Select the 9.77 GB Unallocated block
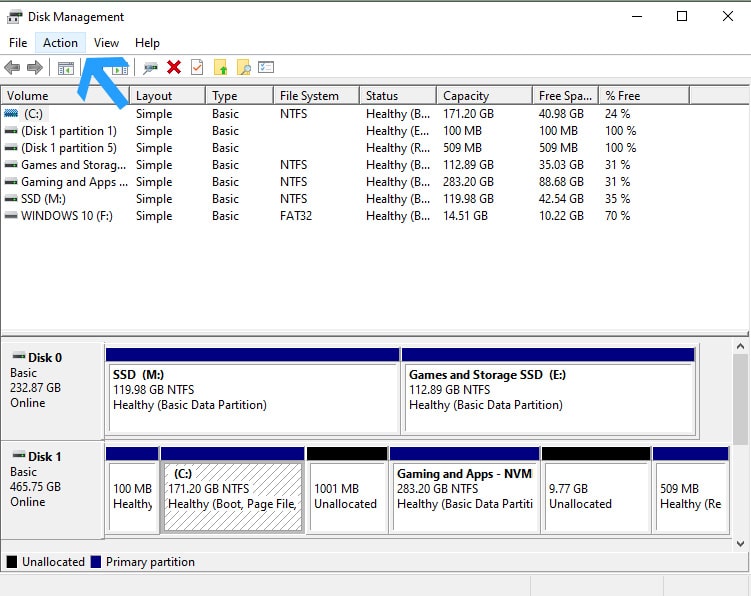 594,496
